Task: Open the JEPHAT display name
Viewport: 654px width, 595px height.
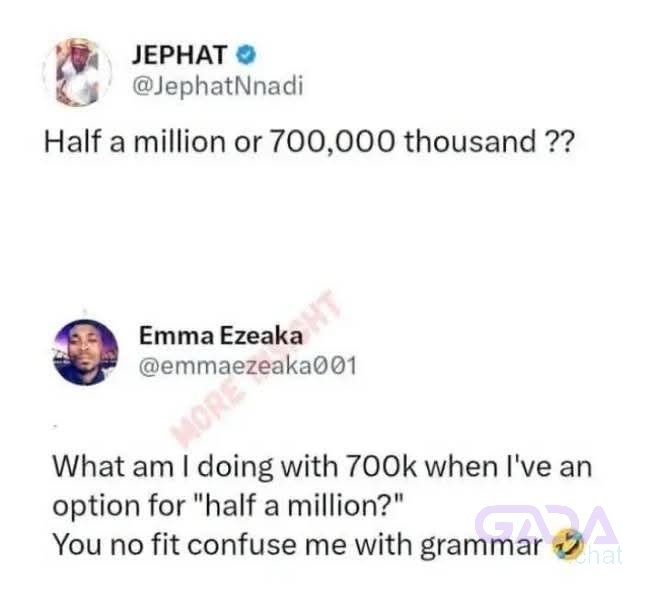Action: [180, 55]
